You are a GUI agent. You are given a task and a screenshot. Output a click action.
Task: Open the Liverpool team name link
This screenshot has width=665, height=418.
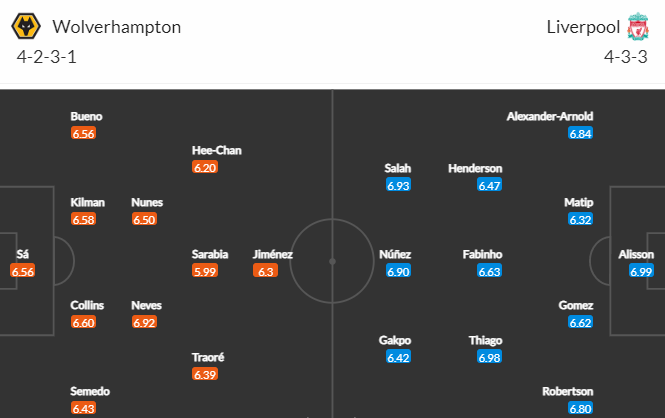point(583,27)
